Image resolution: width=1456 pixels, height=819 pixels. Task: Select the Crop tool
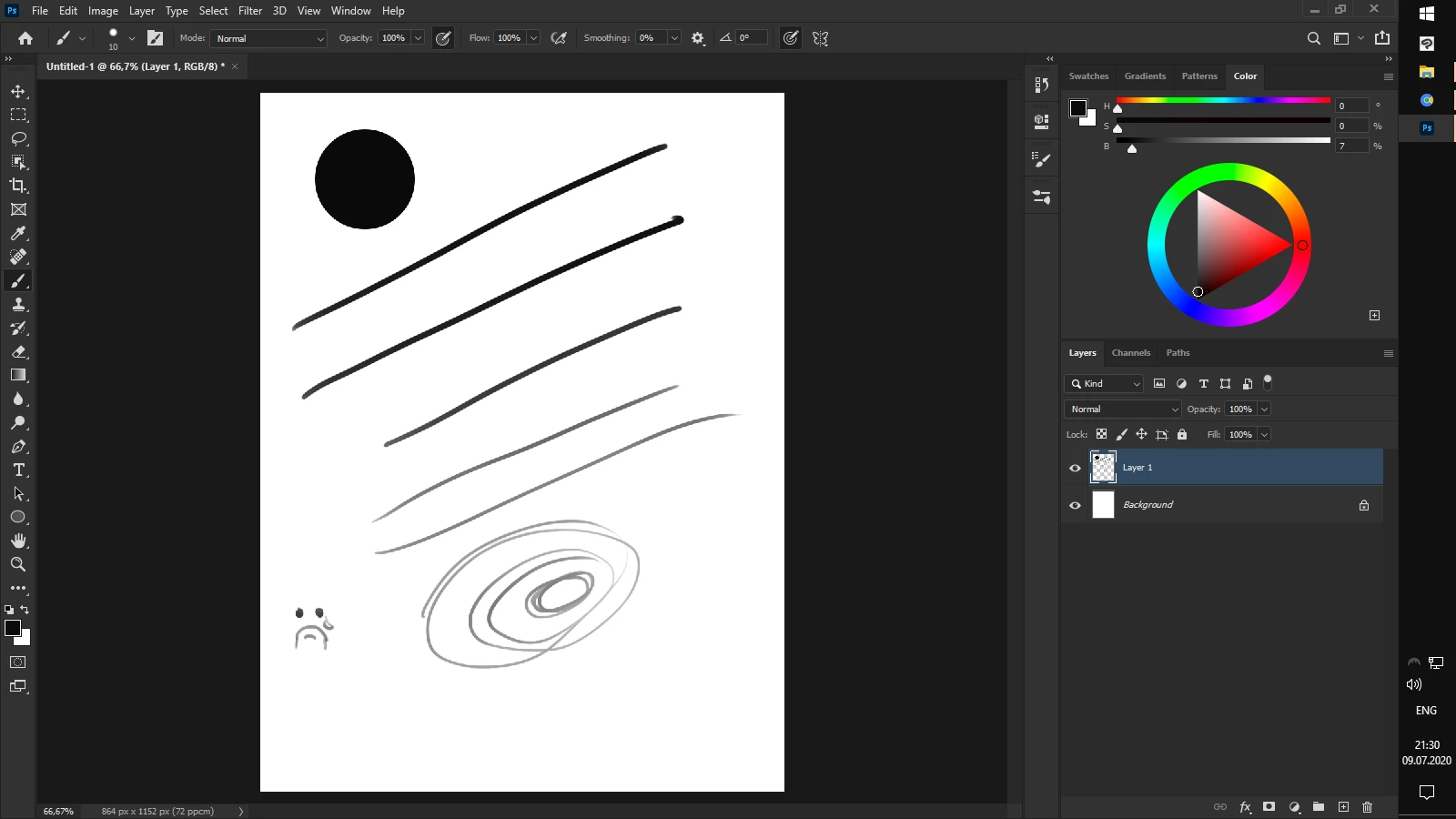18,186
